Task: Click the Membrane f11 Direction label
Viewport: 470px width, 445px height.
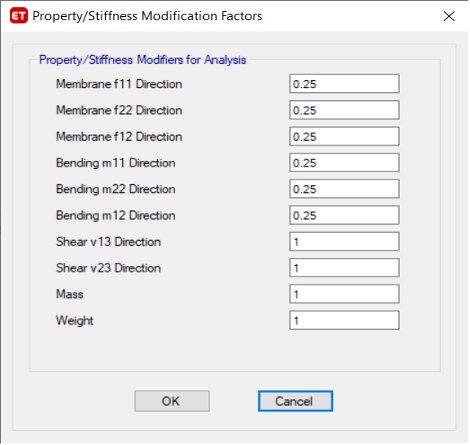Action: [119, 84]
